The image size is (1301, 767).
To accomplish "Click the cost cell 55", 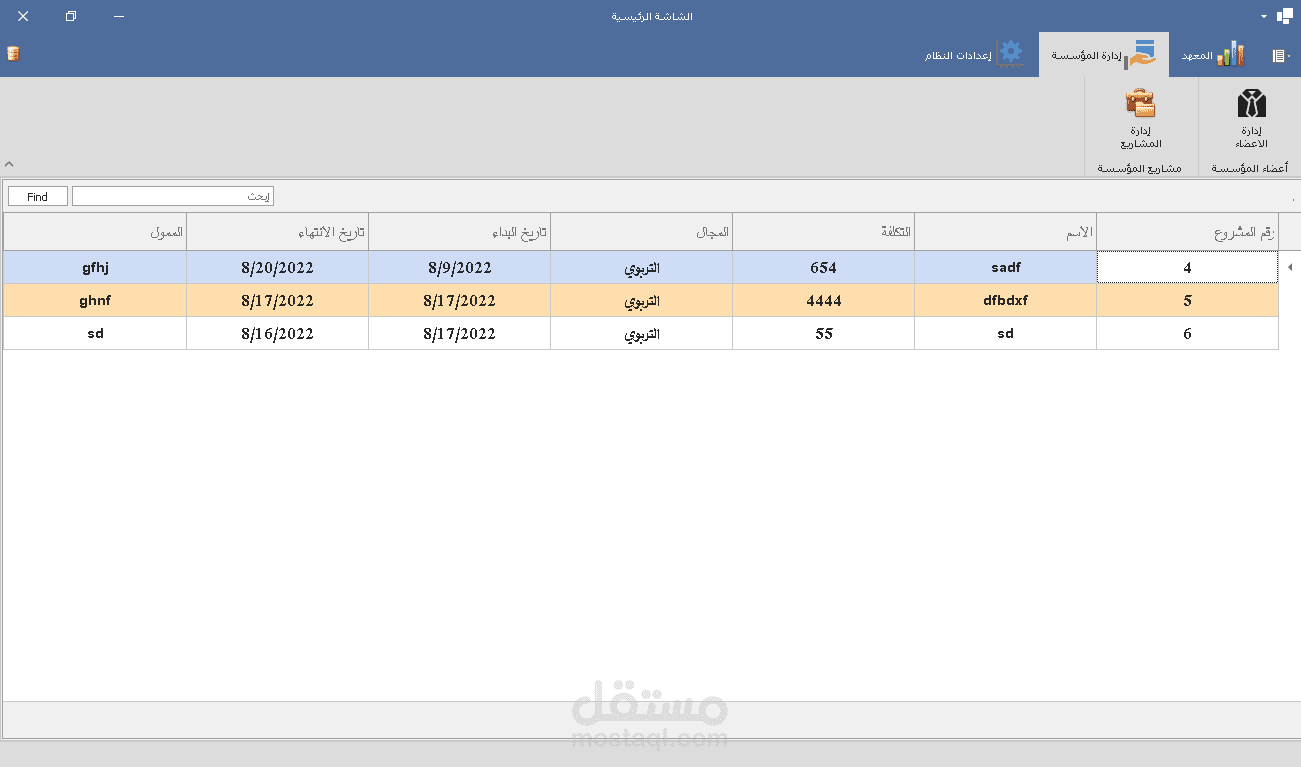I will click(824, 334).
